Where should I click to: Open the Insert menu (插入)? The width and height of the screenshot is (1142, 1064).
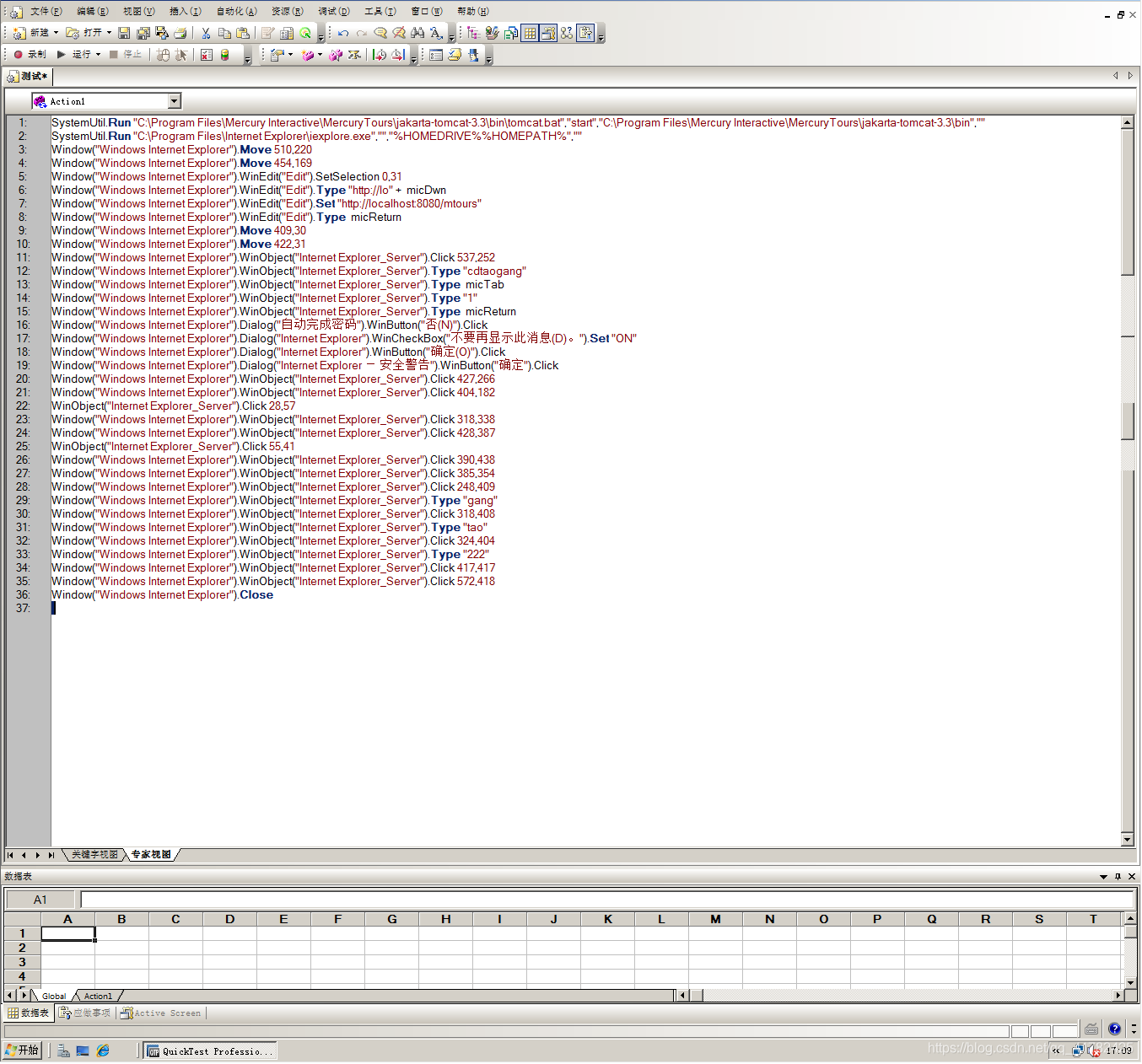coord(185,11)
